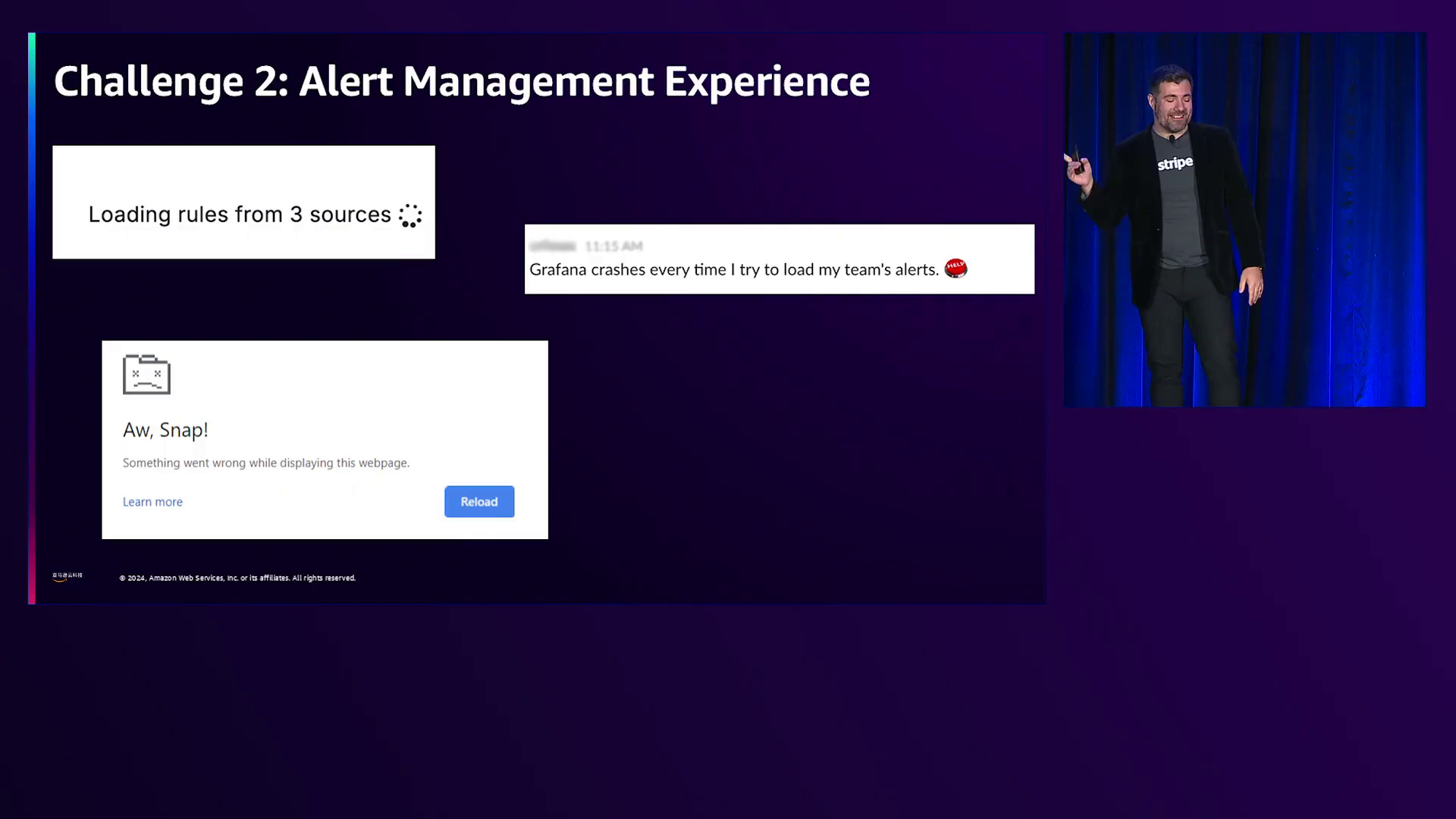
Task: Click the slide title 'Challenge 2: Alert Management Experience'
Action: [x=462, y=82]
